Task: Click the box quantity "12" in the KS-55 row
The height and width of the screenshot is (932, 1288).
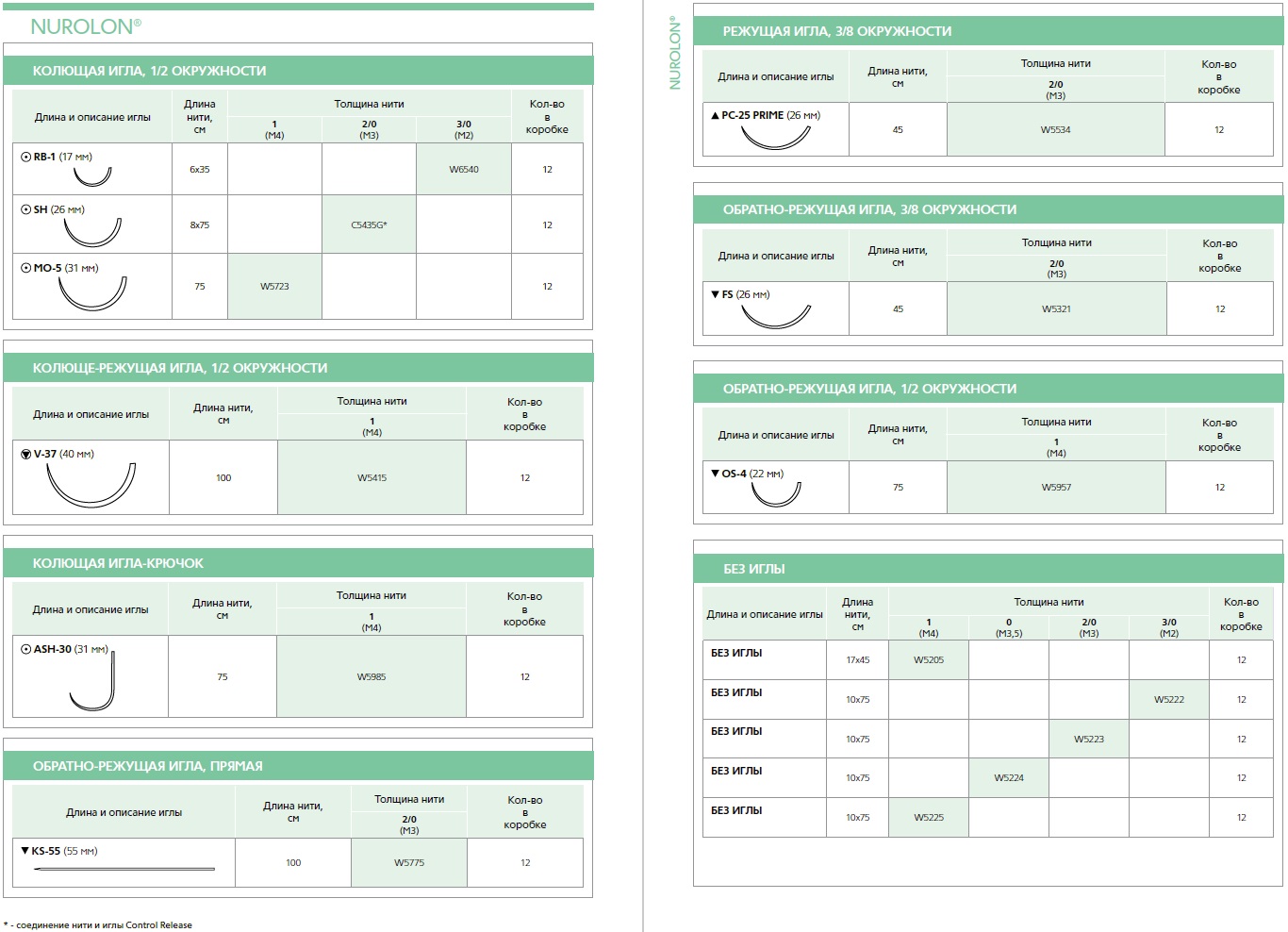Action: click(x=525, y=862)
